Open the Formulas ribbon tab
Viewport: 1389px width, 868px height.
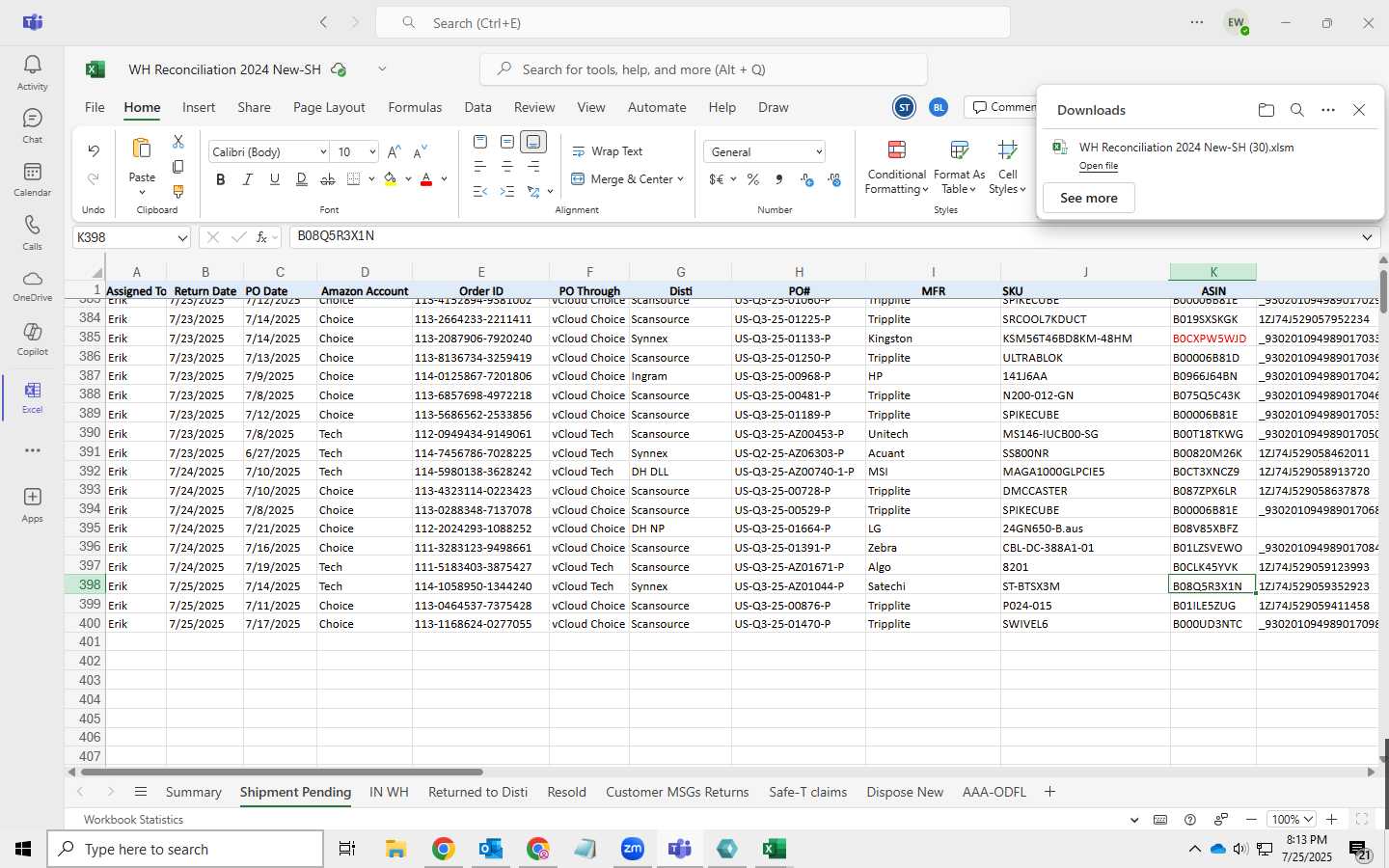point(415,107)
